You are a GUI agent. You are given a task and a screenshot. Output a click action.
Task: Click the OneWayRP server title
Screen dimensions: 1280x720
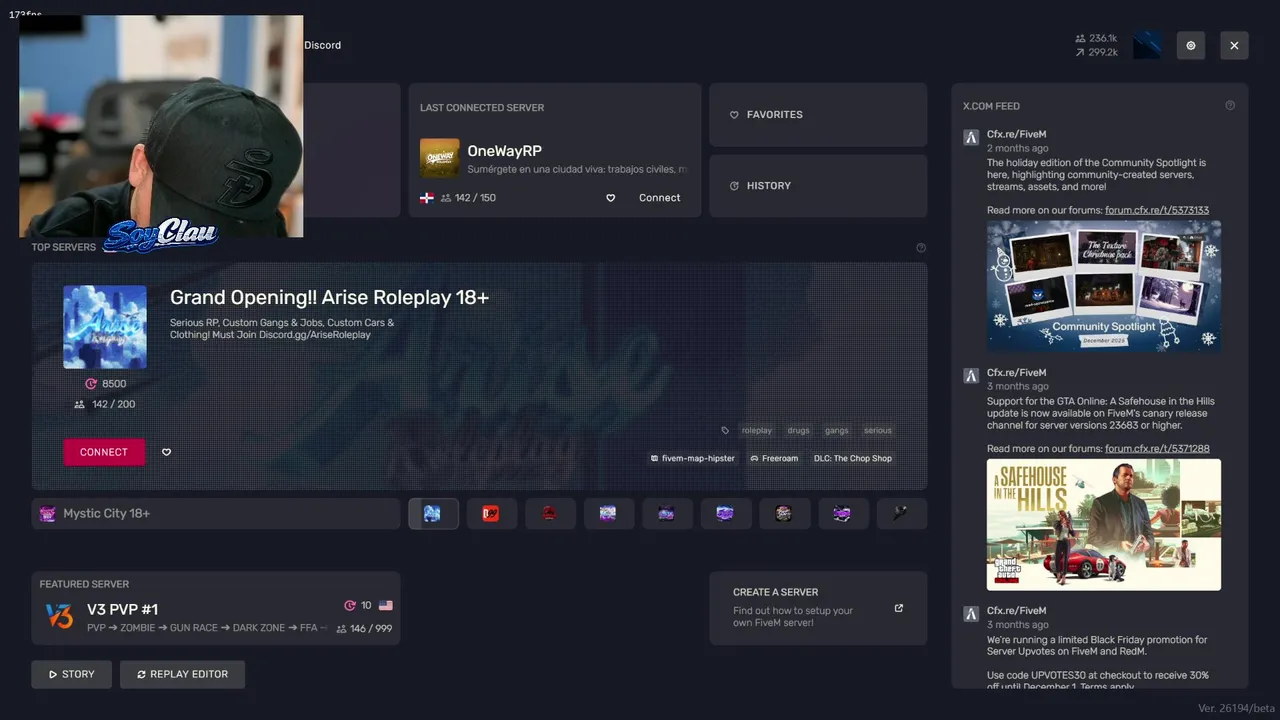[x=505, y=151]
